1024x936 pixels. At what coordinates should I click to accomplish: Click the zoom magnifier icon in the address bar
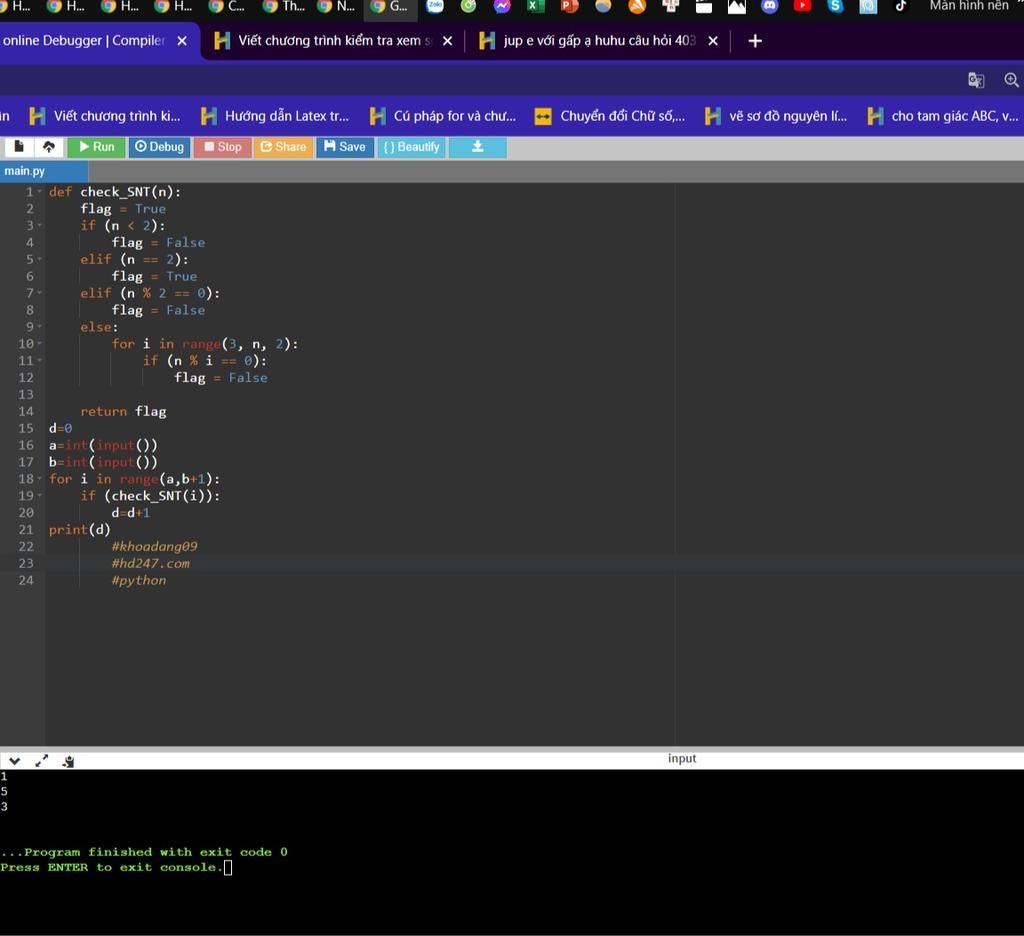1012,80
